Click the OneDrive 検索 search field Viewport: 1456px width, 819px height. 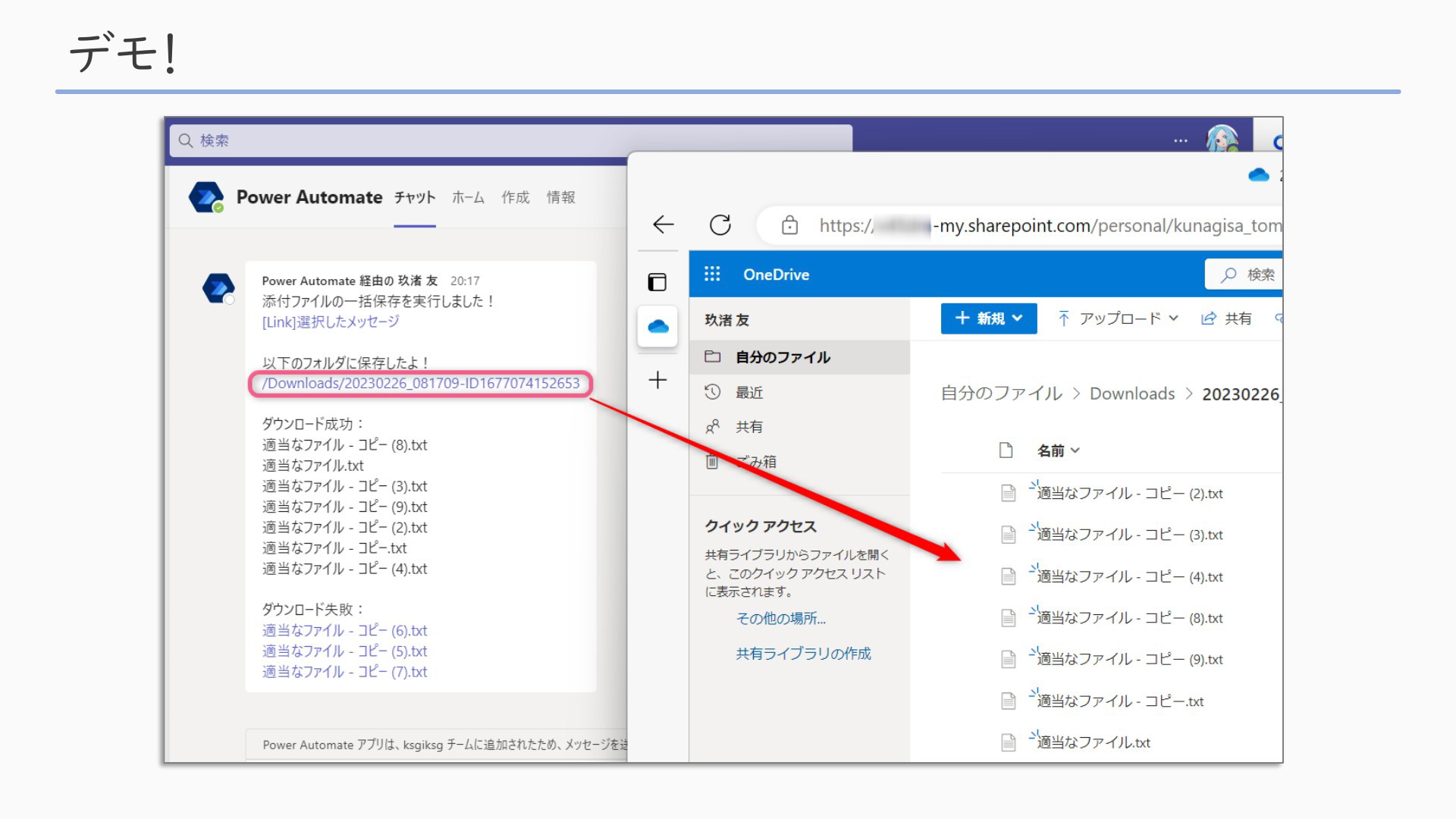tap(1244, 275)
